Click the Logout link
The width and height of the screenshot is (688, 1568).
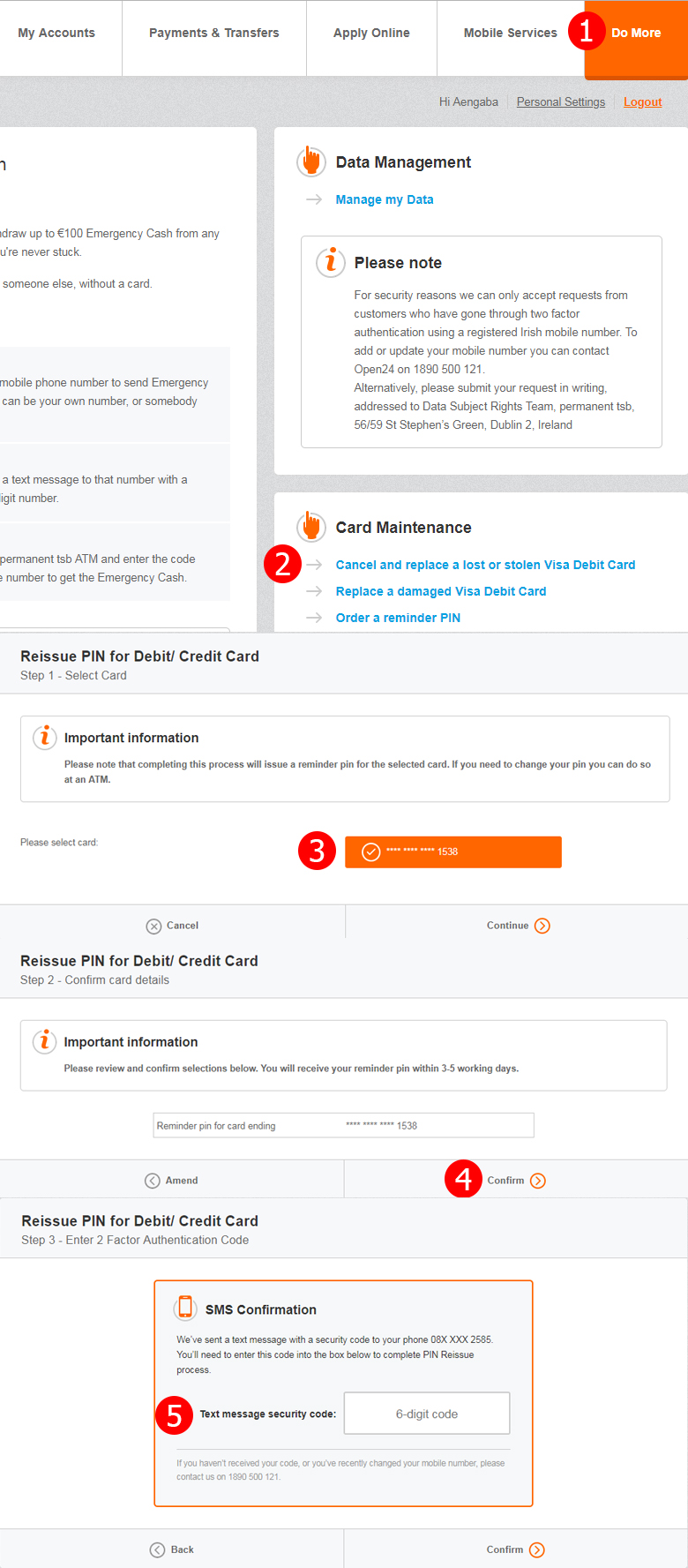click(642, 102)
